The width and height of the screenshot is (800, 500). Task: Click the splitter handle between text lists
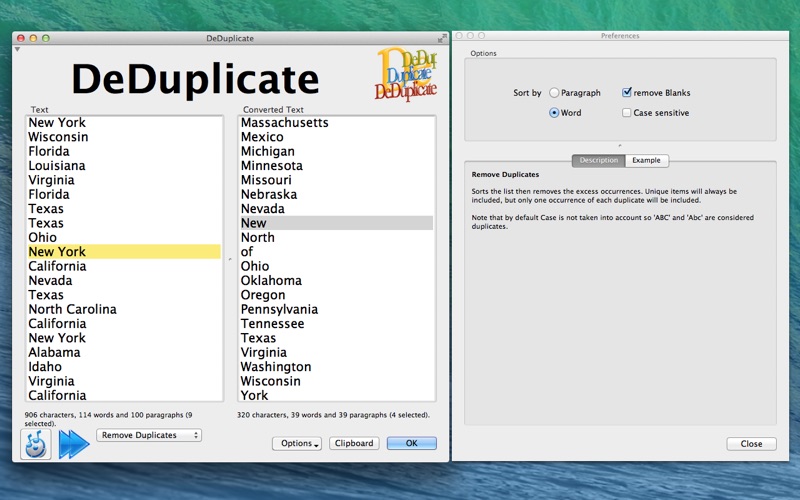coord(230,259)
